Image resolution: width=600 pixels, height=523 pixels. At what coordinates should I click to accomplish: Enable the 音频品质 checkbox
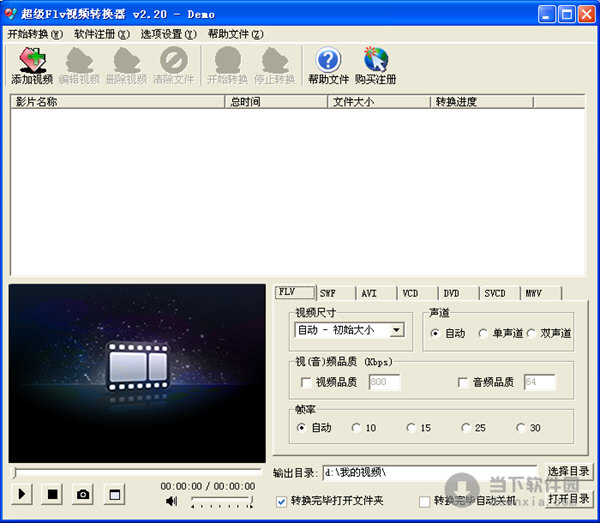(x=463, y=382)
